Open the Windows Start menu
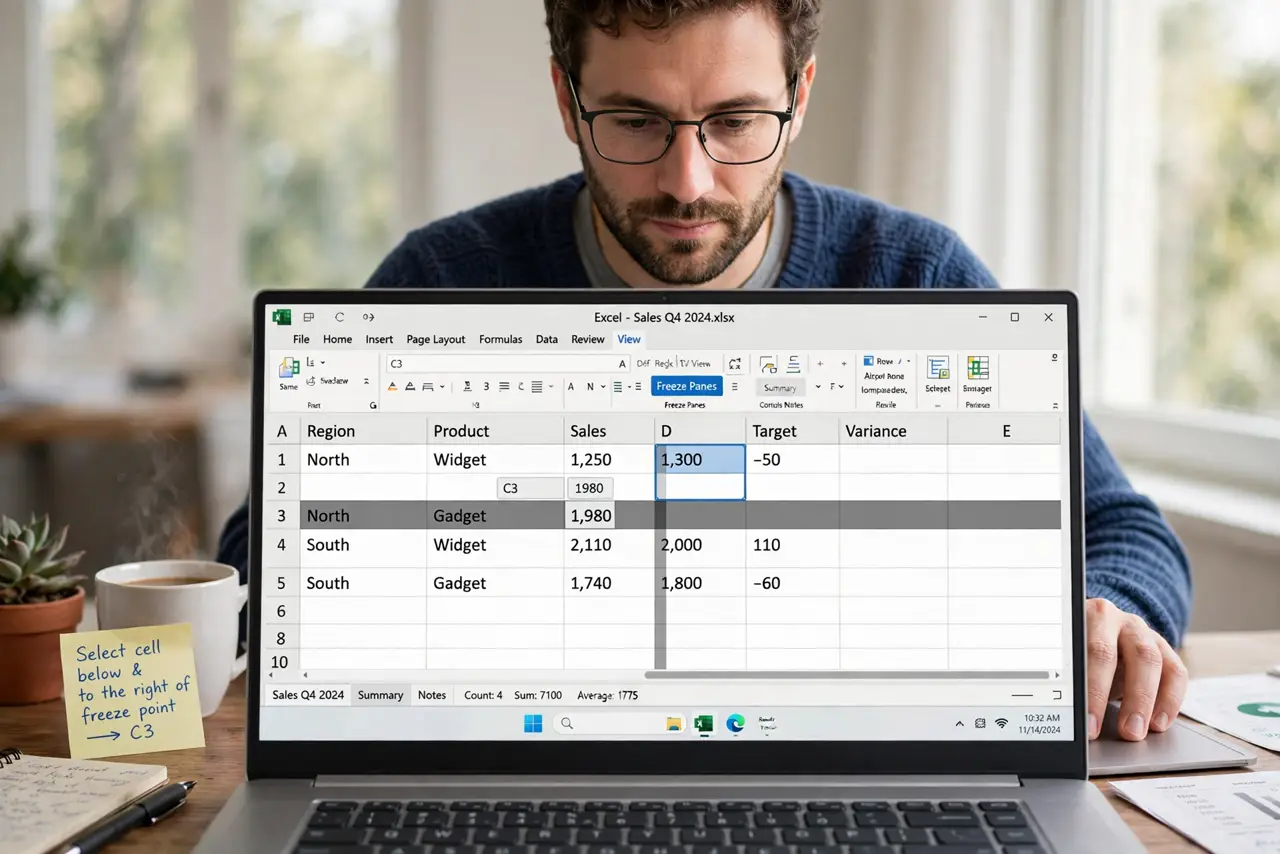 click(533, 724)
